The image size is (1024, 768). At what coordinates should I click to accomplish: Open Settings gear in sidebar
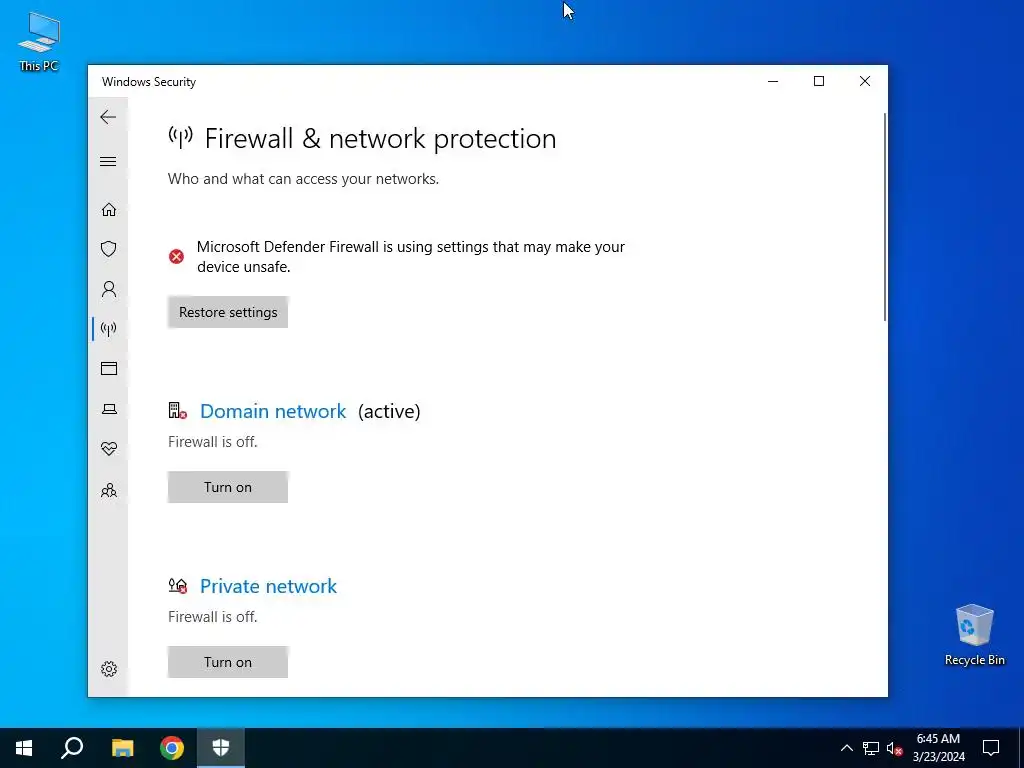point(108,669)
